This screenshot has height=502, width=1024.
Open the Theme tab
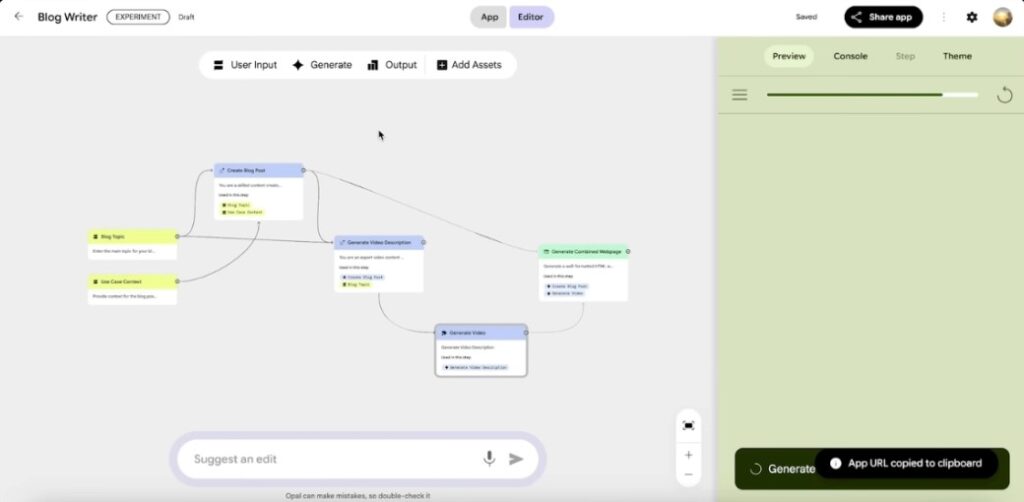tap(957, 56)
